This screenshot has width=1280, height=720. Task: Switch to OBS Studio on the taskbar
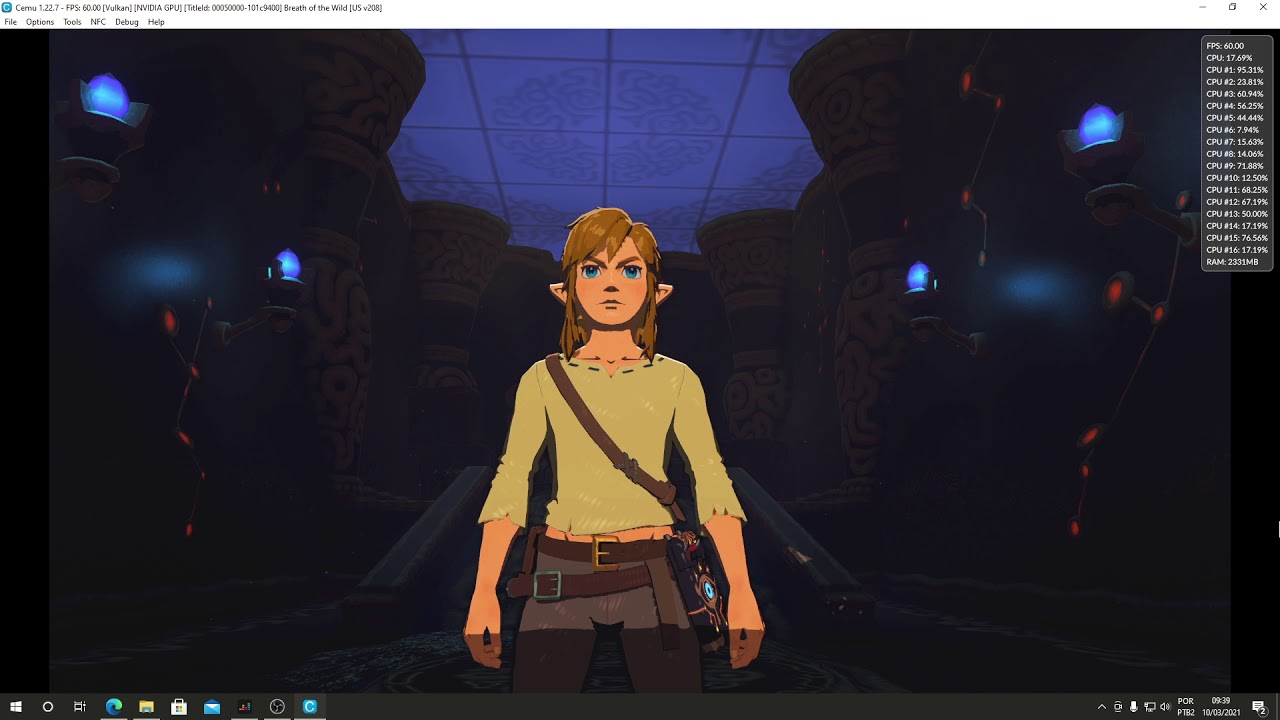(x=277, y=707)
